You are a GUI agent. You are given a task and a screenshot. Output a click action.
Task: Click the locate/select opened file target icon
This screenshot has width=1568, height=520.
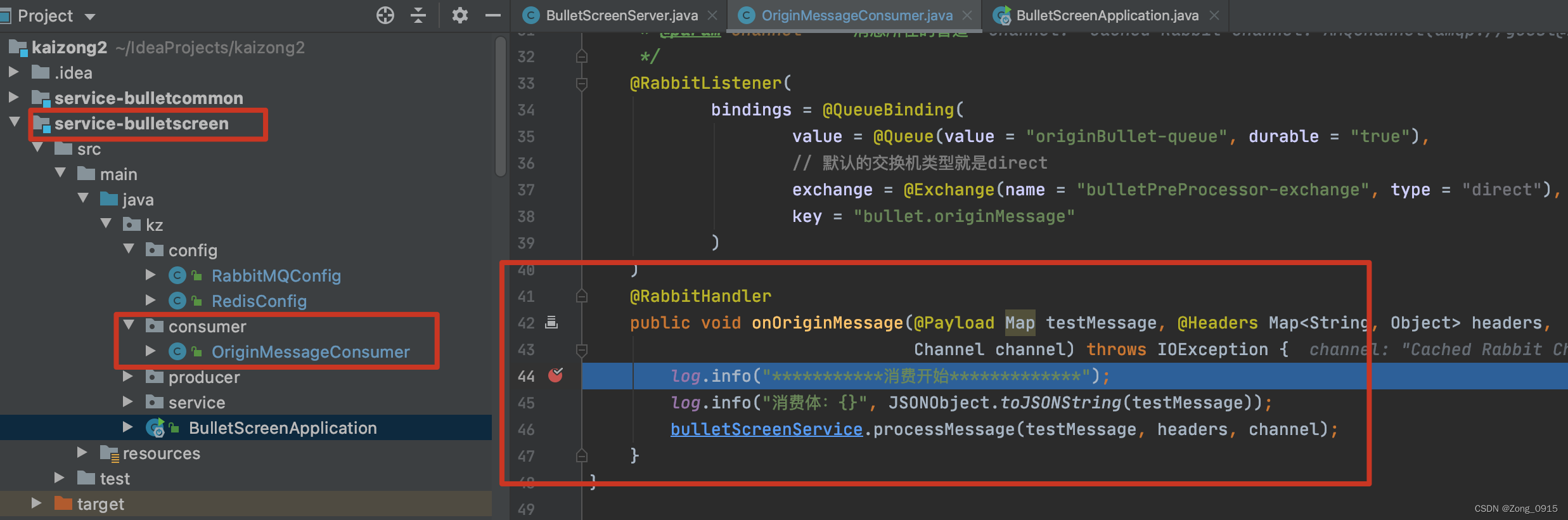(385, 15)
